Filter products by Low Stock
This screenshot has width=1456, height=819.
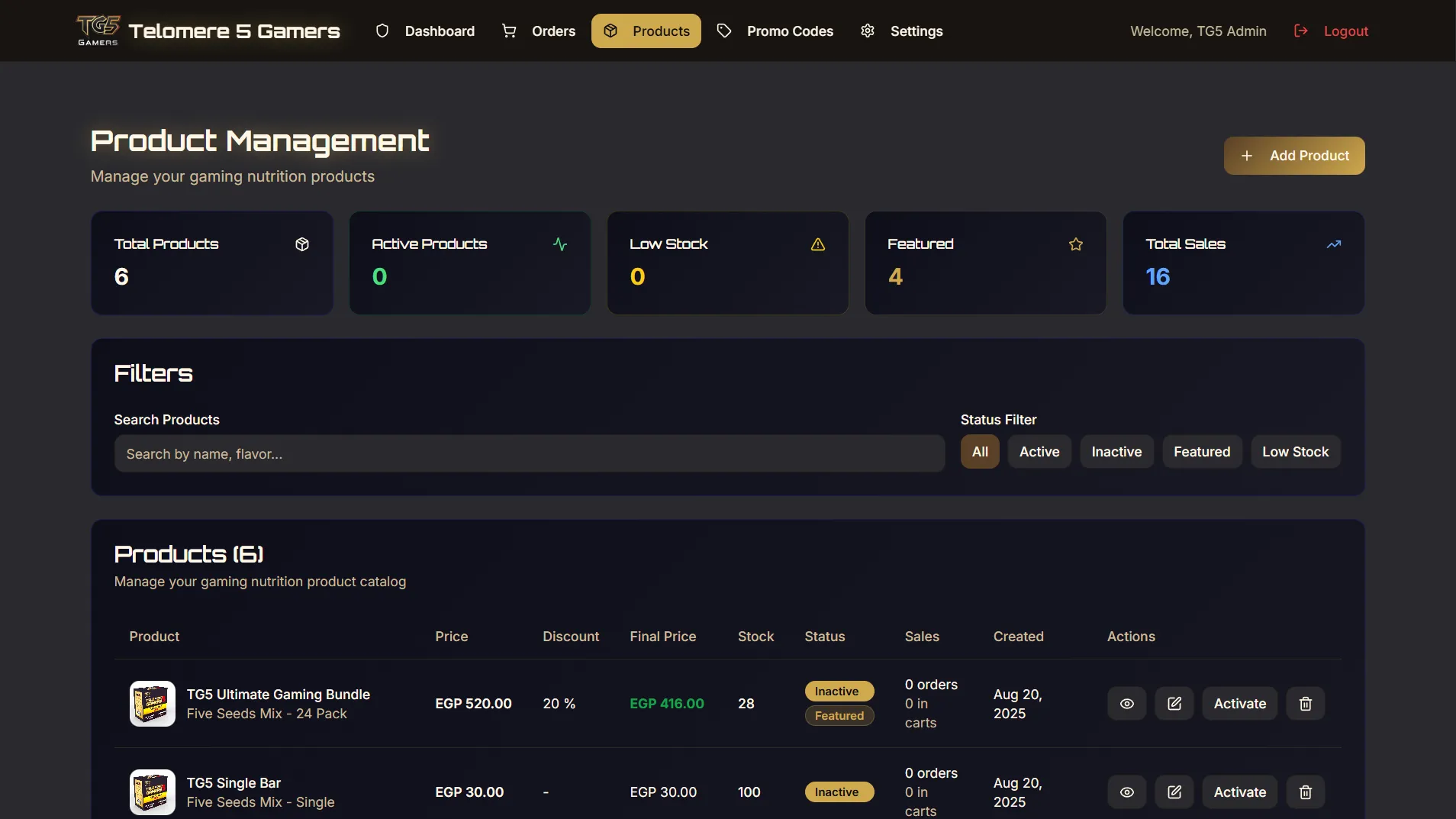(x=1296, y=452)
